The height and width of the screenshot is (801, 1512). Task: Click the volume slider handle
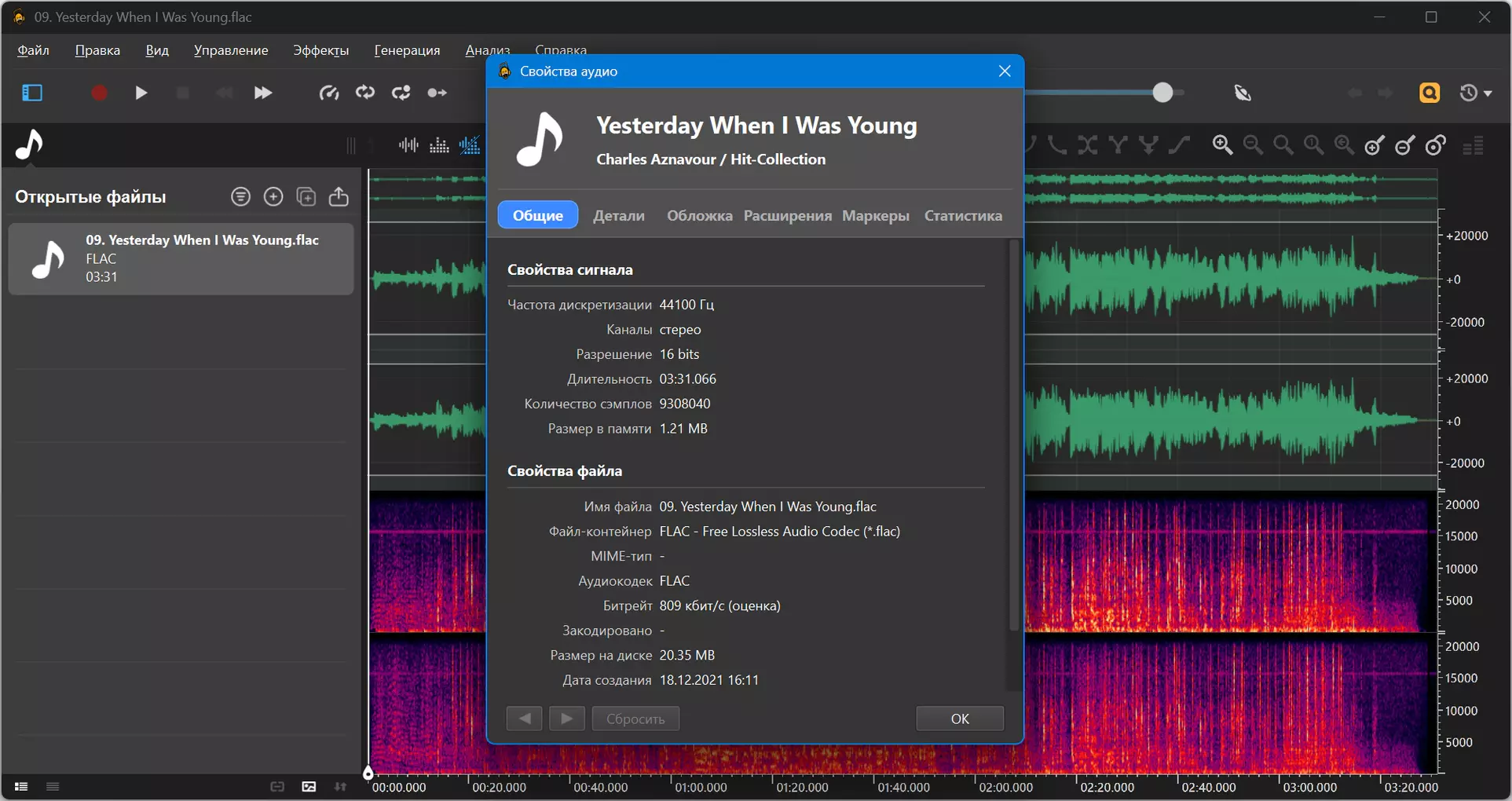(1163, 93)
